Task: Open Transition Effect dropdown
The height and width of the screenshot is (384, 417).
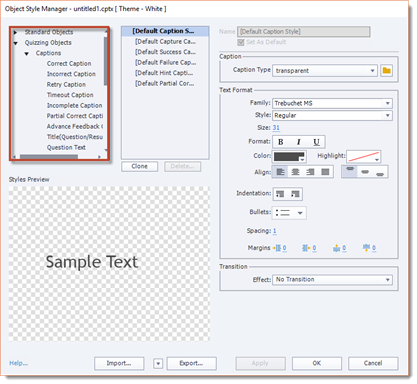Action: point(332,279)
